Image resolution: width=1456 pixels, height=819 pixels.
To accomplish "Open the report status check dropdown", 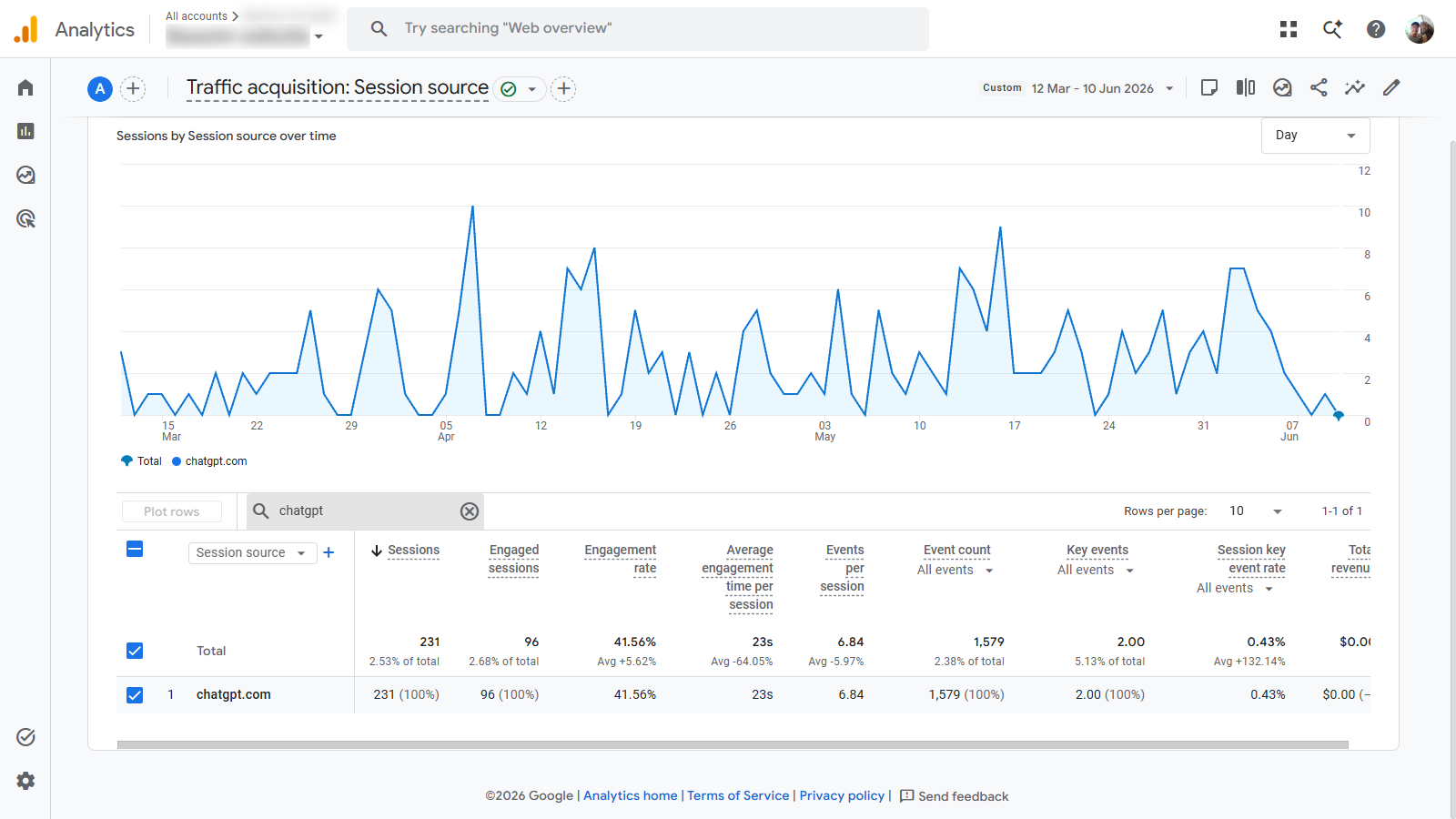I will 520,88.
